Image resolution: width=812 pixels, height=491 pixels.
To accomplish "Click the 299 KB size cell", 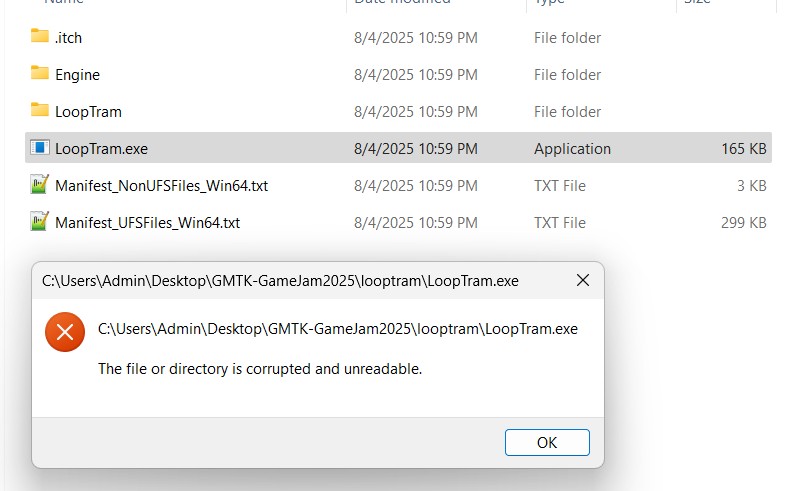I will pyautogui.click(x=743, y=223).
